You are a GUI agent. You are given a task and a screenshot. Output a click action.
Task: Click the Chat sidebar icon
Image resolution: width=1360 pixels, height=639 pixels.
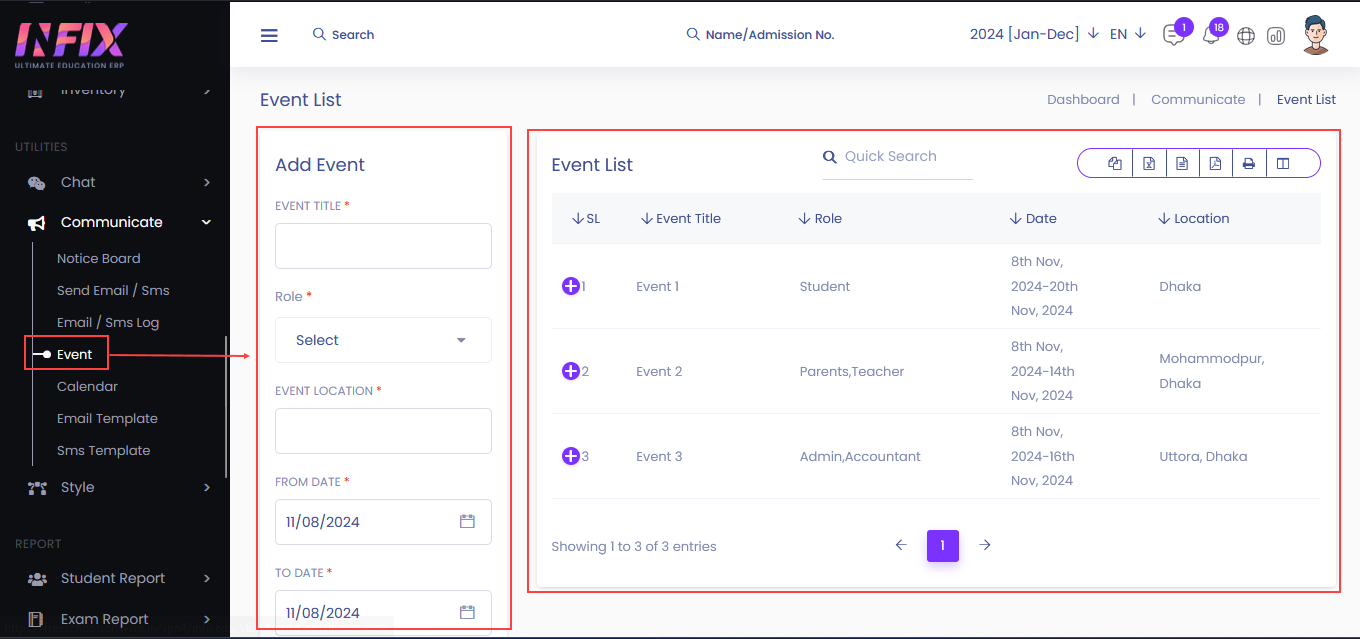(x=37, y=183)
